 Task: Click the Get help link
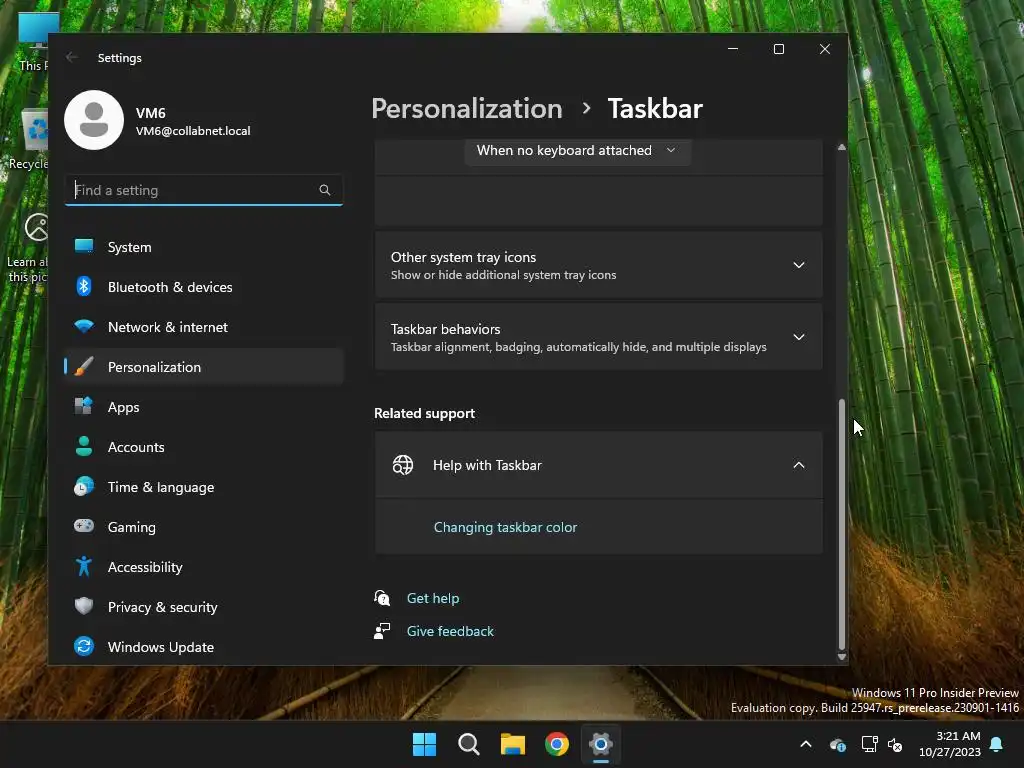433,598
